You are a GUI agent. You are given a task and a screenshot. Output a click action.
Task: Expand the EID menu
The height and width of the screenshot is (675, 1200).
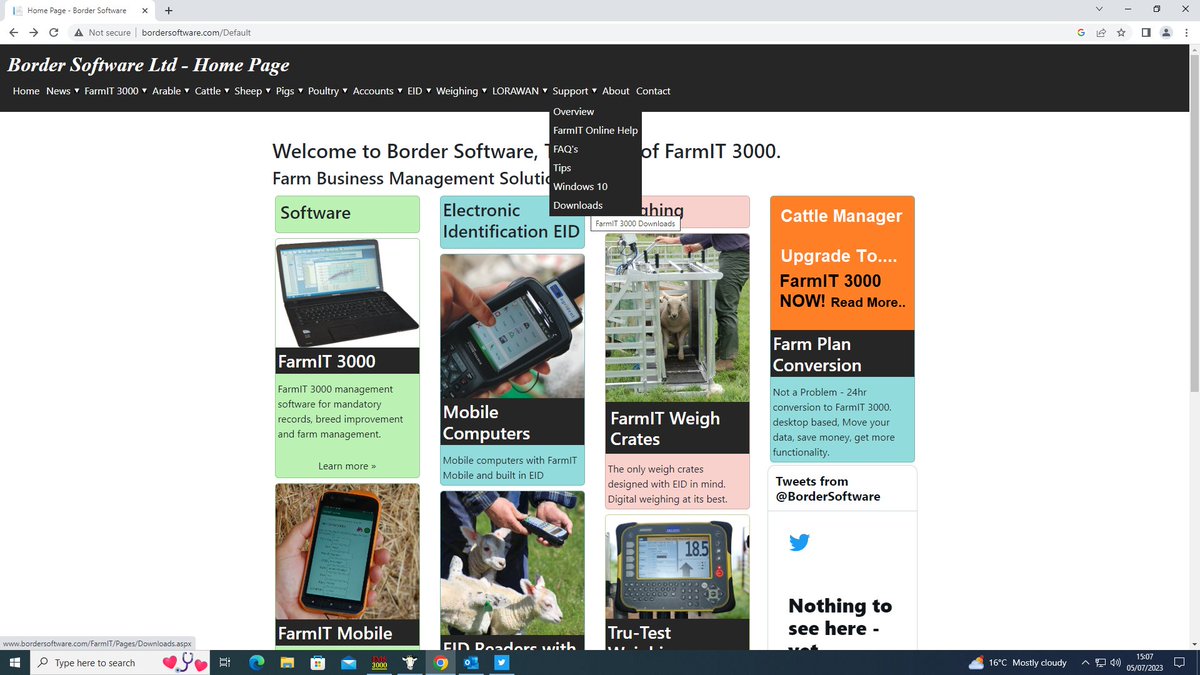click(419, 91)
